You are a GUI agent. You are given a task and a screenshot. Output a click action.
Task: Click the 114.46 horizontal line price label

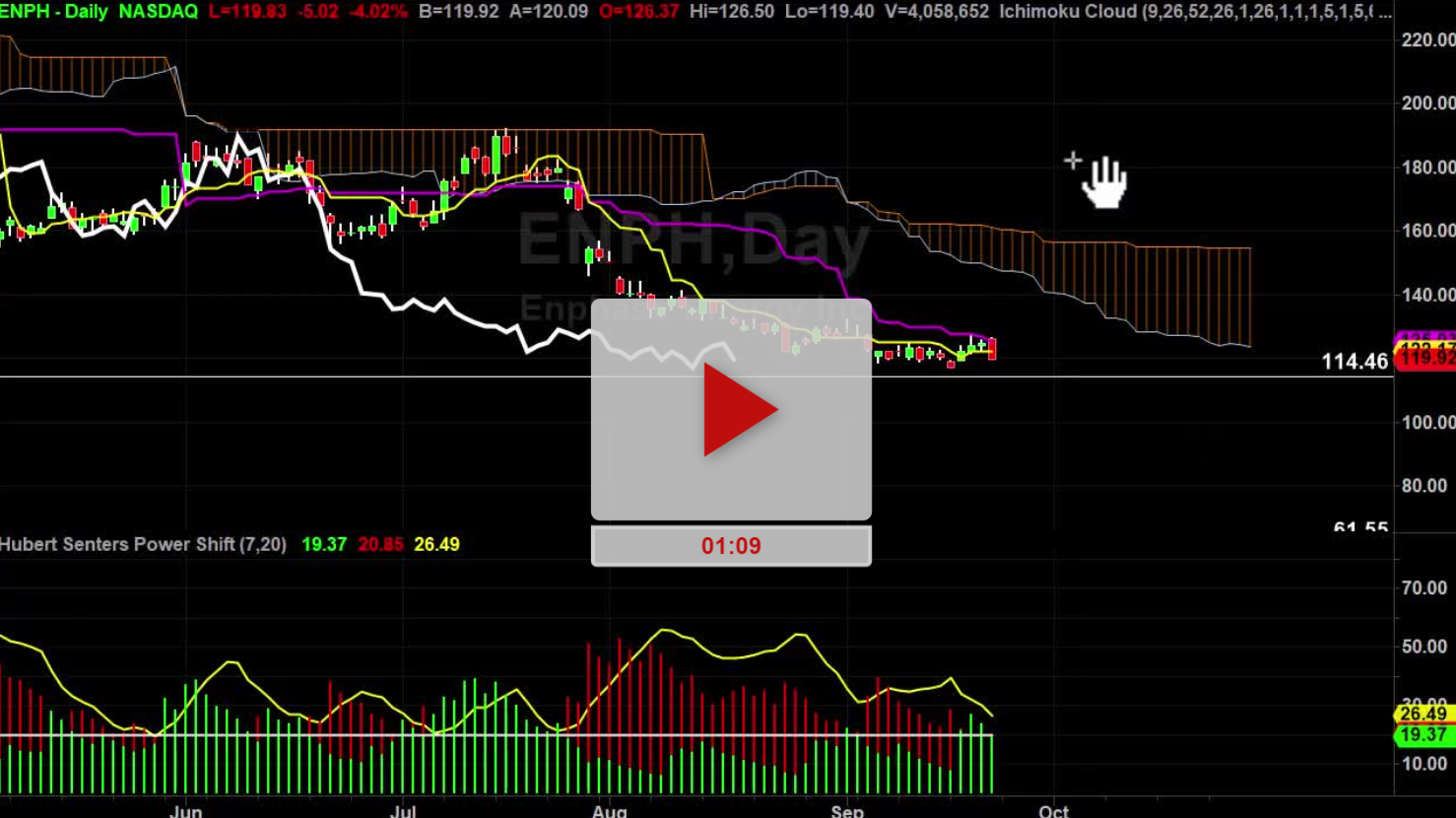pos(1355,362)
